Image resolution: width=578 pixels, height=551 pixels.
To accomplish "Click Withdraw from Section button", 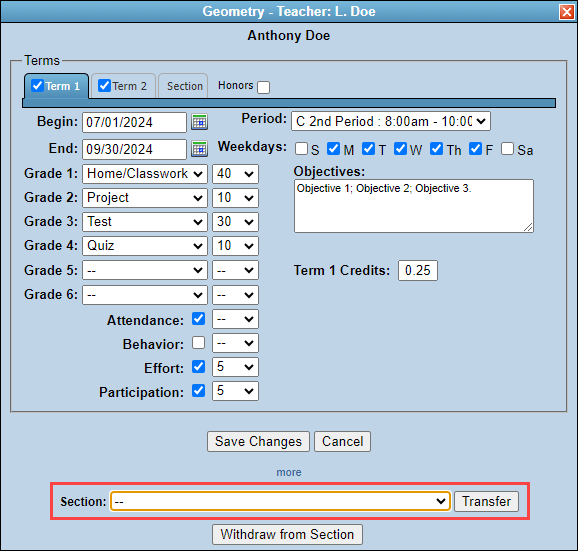I will click(287, 534).
